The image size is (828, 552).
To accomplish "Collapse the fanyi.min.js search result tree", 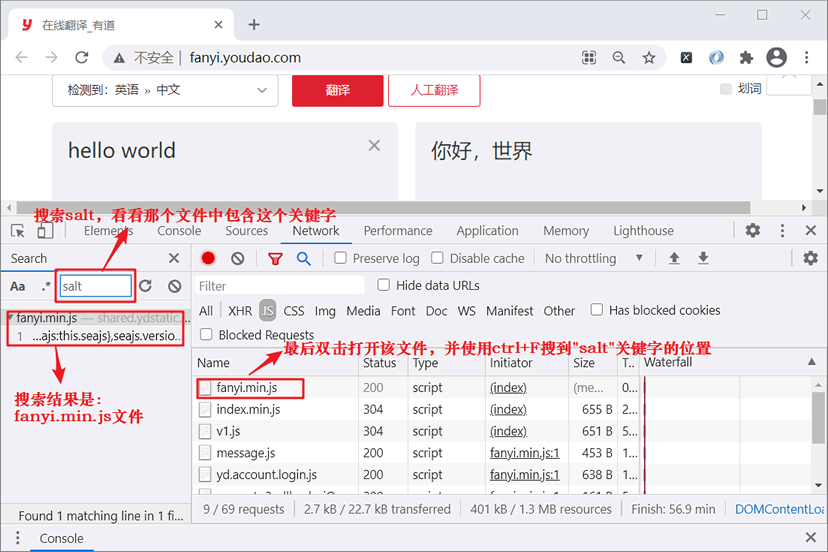I will [x=10, y=317].
